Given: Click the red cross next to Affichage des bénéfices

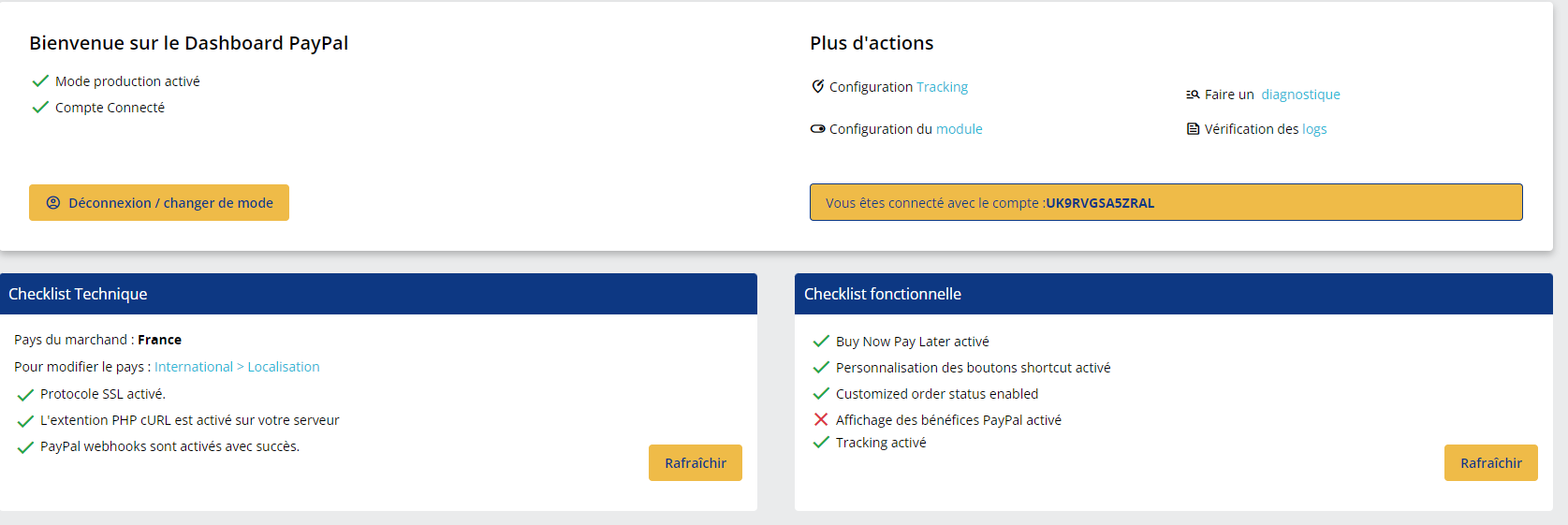Looking at the screenshot, I should [821, 419].
